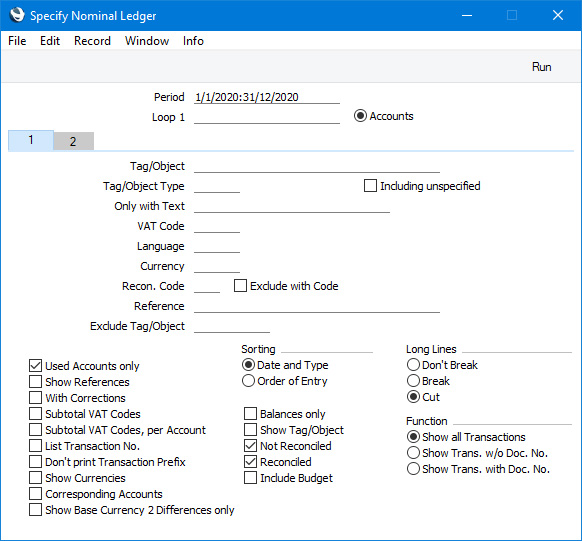
Task: Click the Run button
Action: (x=541, y=67)
